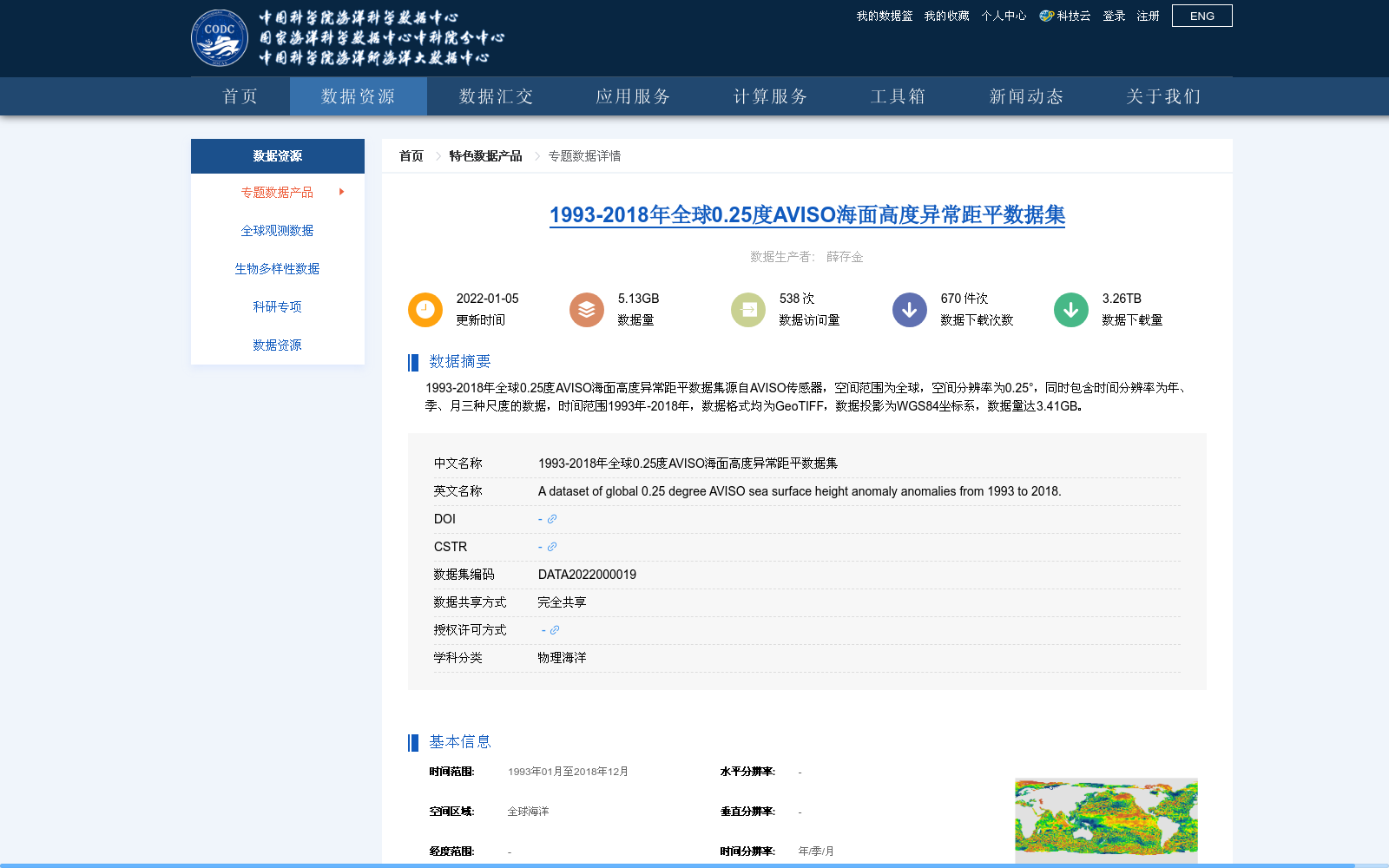
Task: Open the 关于我们 navigation tab
Action: [x=1164, y=96]
